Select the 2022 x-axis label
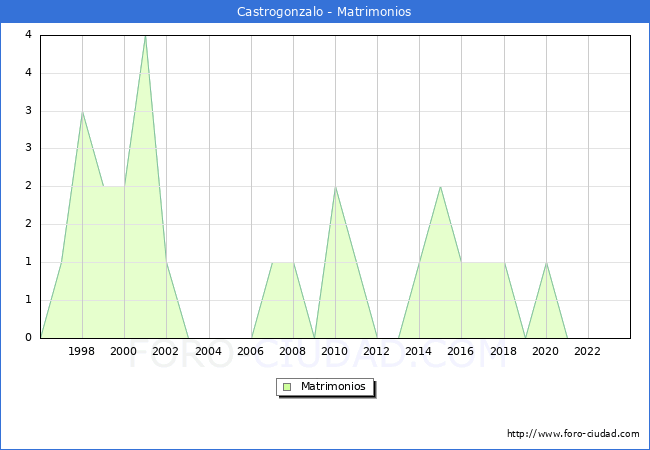This screenshot has width=650, height=450. [588, 351]
